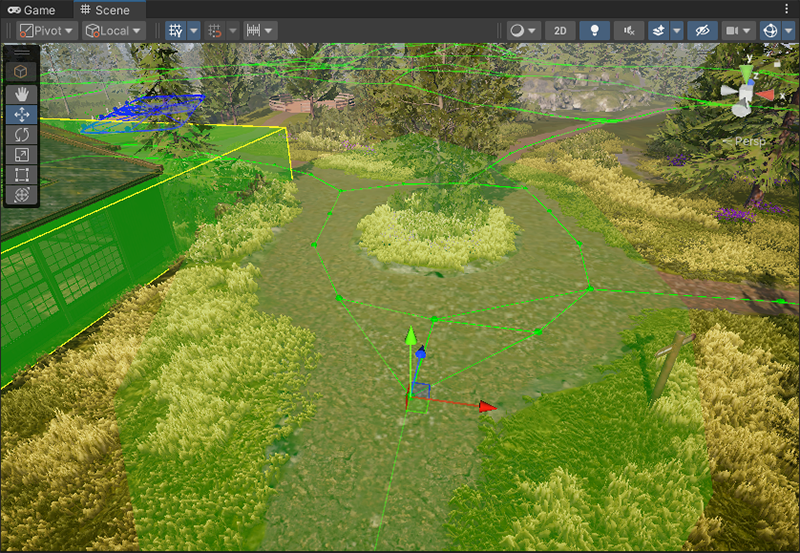
Task: Click the Persp projection label
Action: pyautogui.click(x=749, y=142)
